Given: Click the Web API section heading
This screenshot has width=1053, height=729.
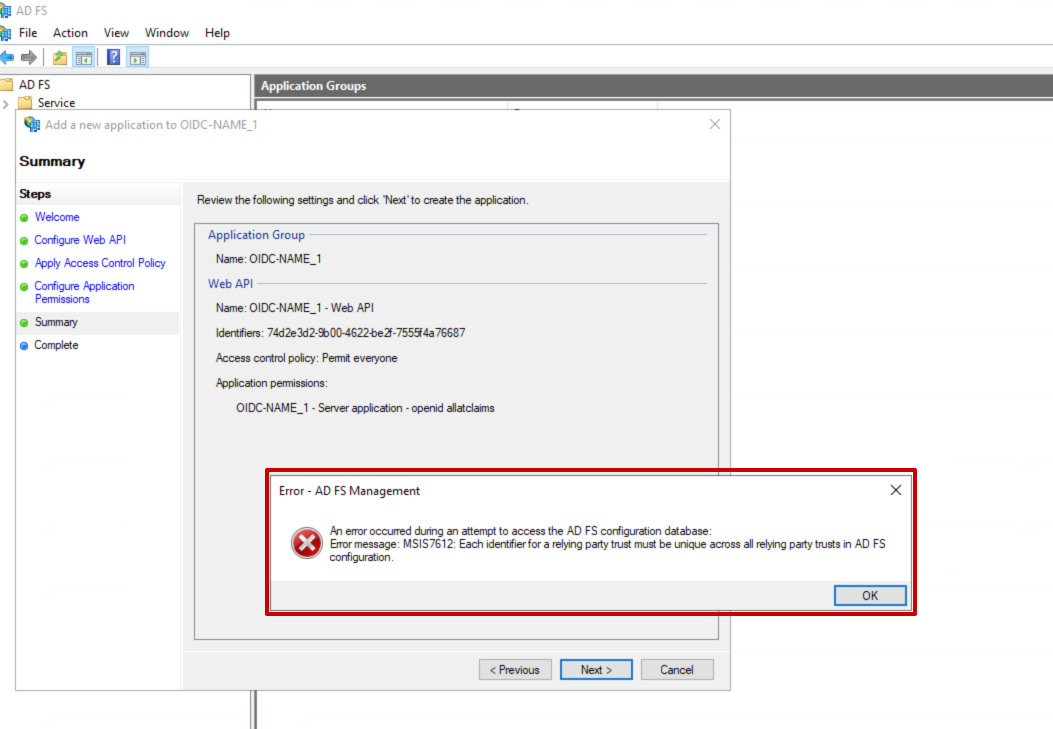Looking at the screenshot, I should pos(230,283).
